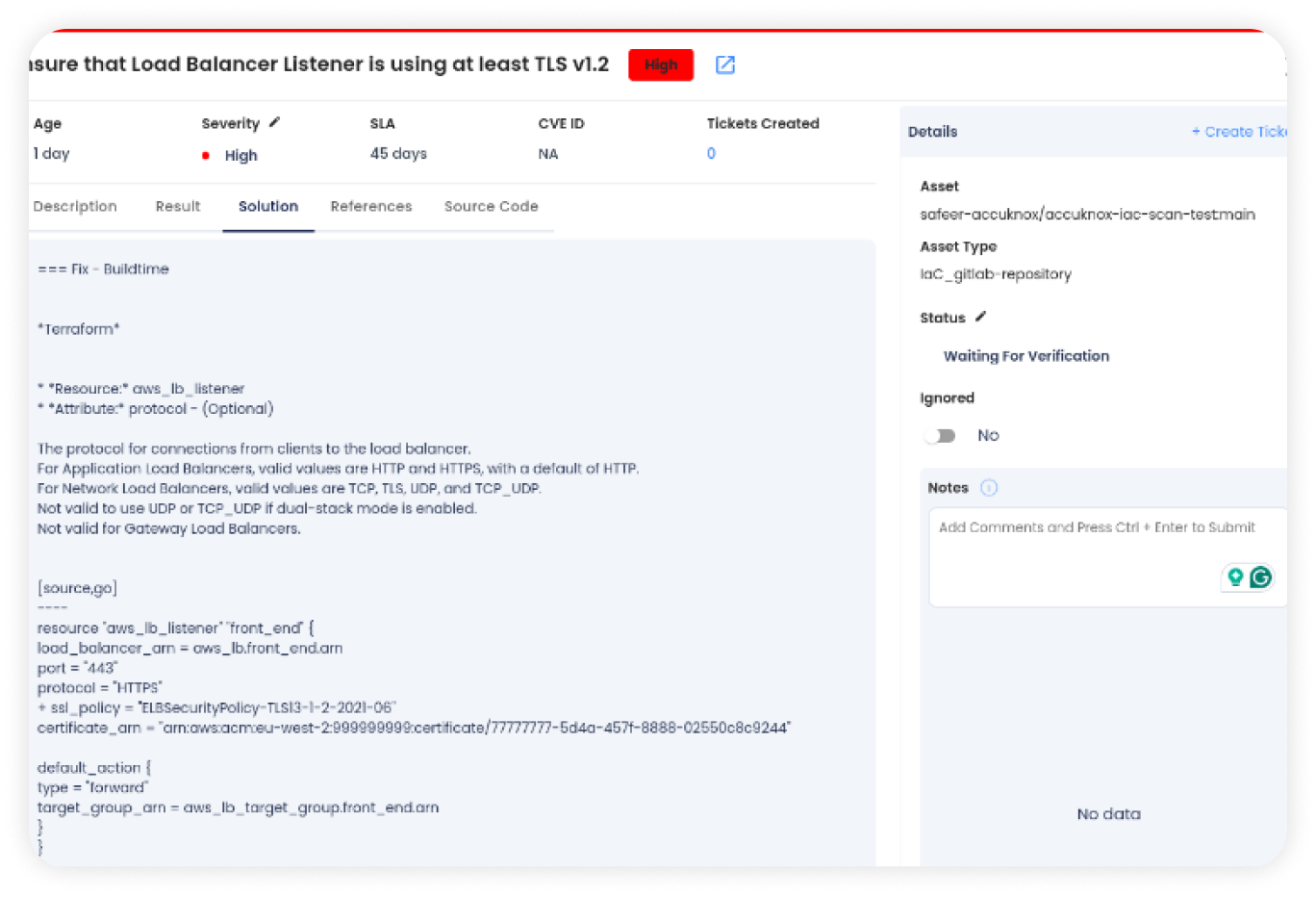Click the finding title about TLS v1.2
The height and width of the screenshot is (897, 1316).
318,64
